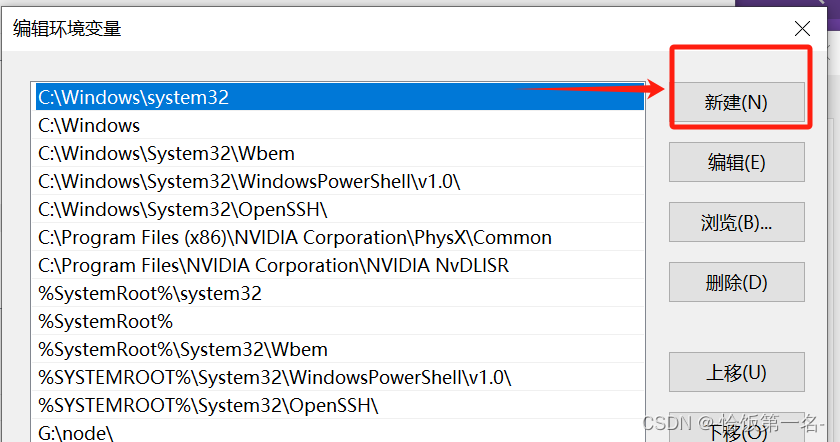The height and width of the screenshot is (442, 840).
Task: Move entry up with 上移(U)
Action: click(737, 372)
